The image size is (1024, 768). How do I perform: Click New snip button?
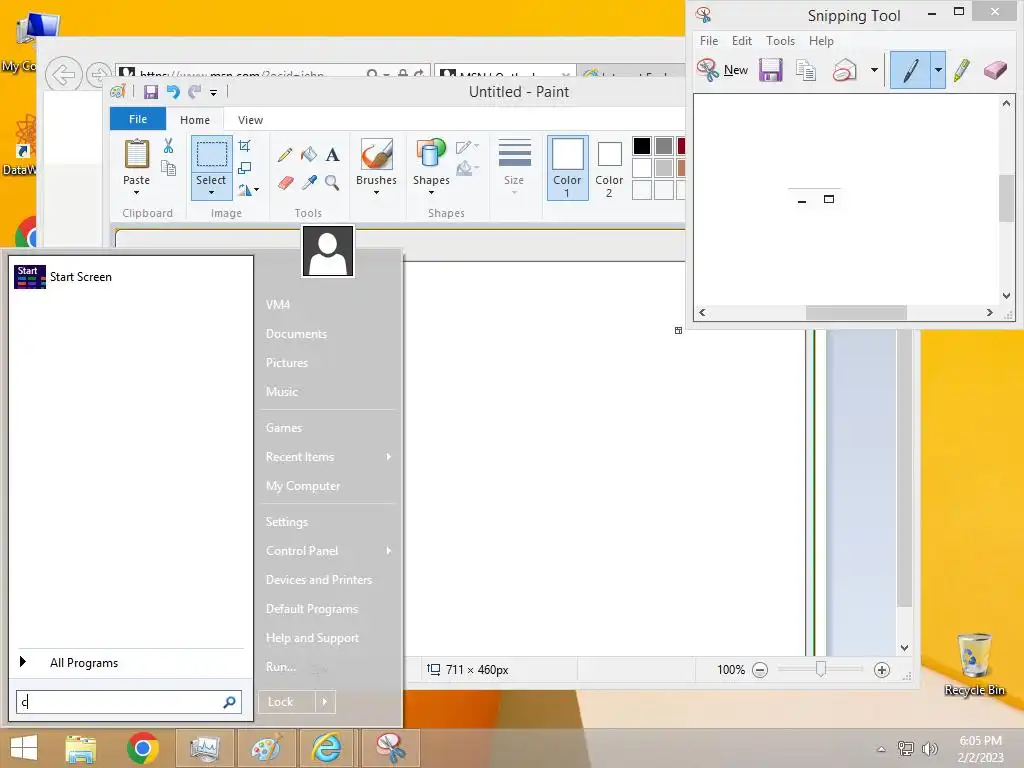coord(722,70)
